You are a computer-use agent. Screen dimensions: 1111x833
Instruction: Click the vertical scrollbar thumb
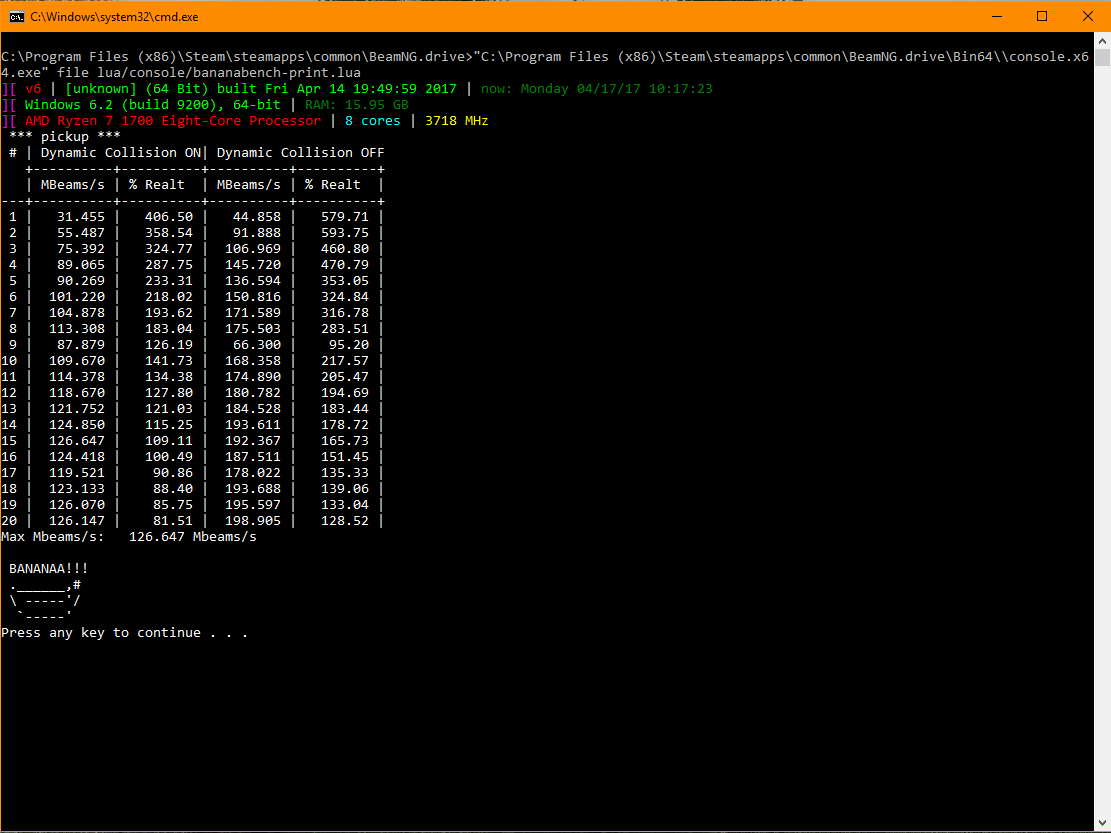[x=1102, y=58]
